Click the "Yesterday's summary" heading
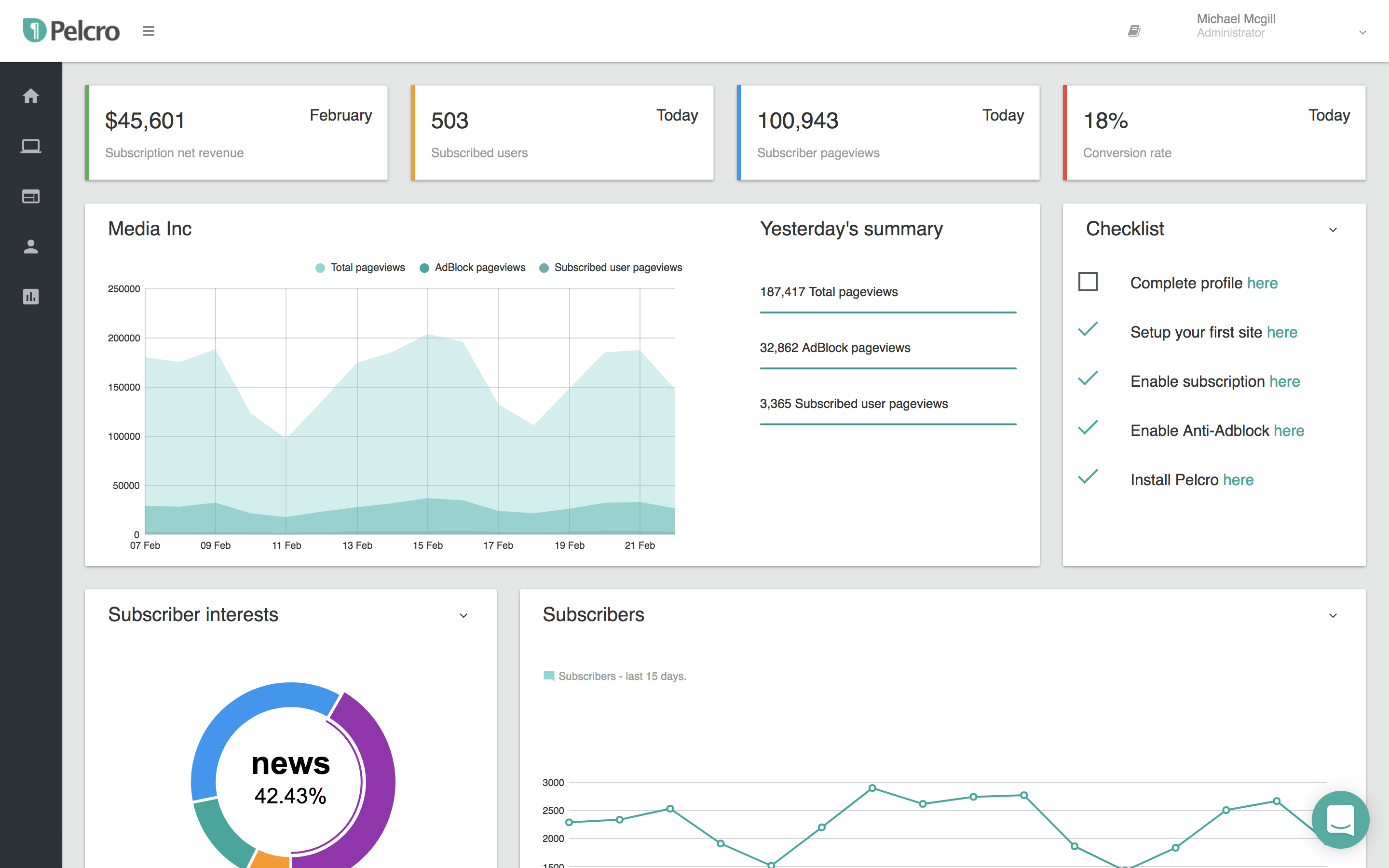This screenshot has width=1389, height=868. pos(851,229)
